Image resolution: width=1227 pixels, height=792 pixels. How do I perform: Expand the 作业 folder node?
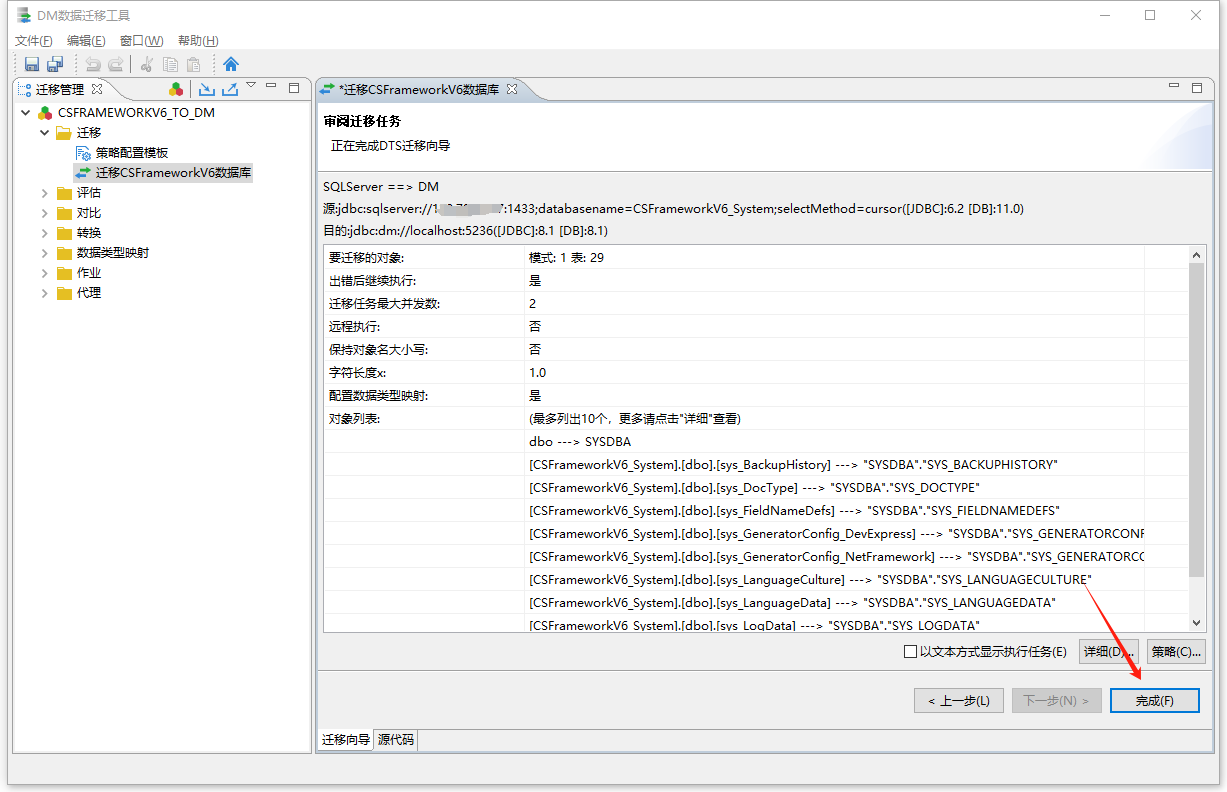click(44, 273)
